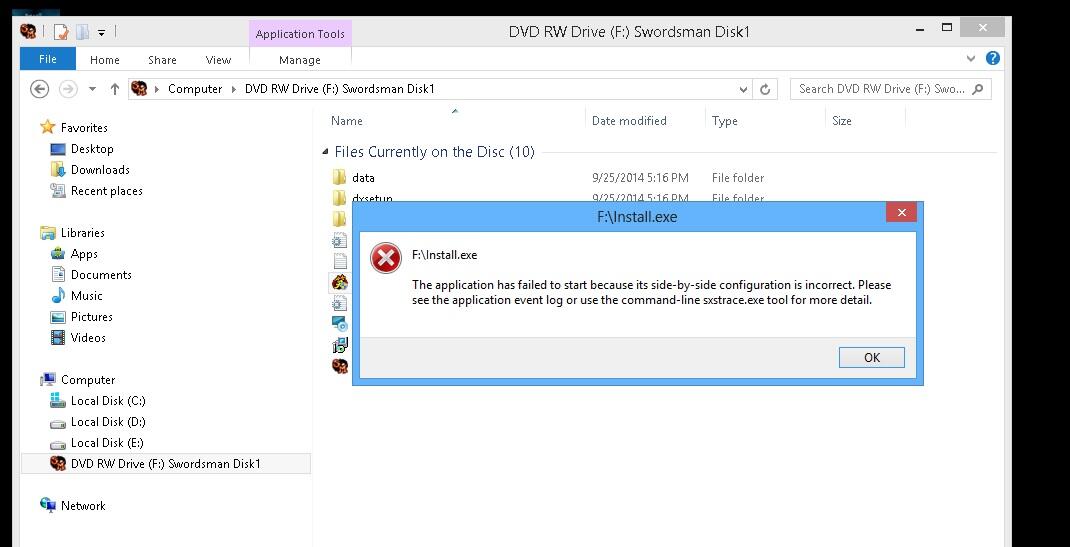Open the Music library
1070x547 pixels.
[87, 296]
